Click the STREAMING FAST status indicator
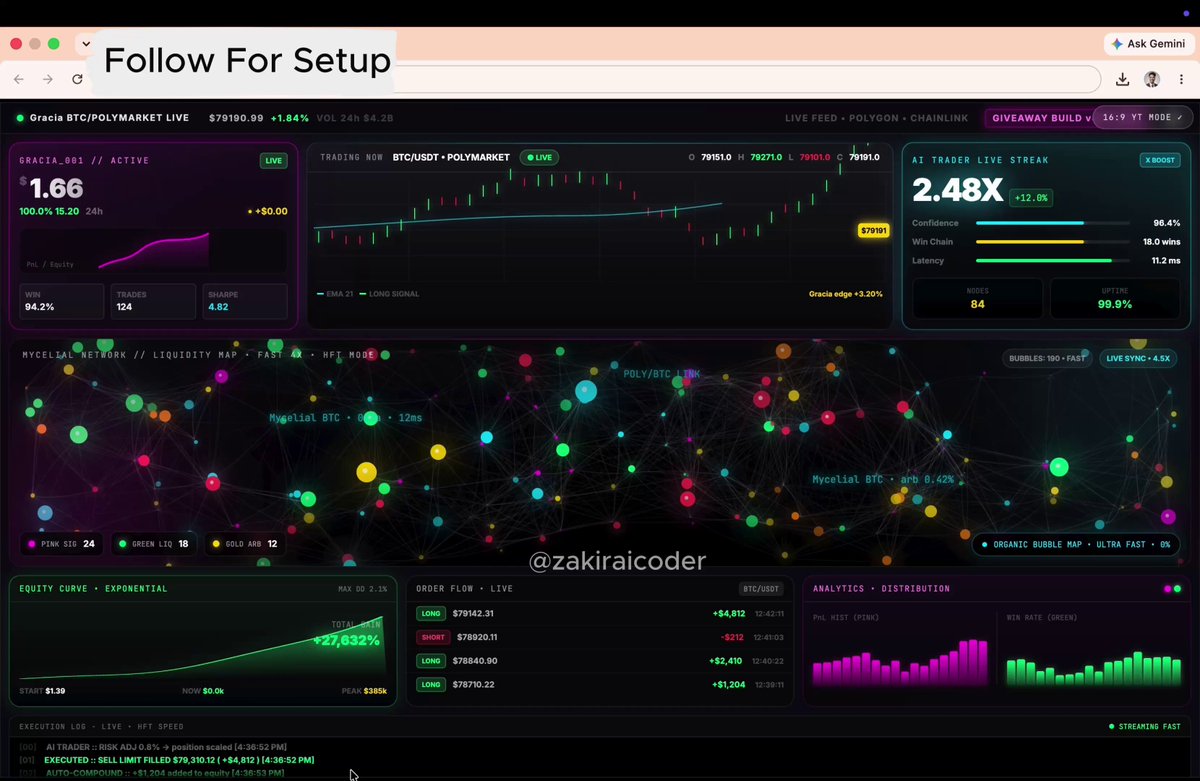This screenshot has height=781, width=1200. coord(1145,727)
